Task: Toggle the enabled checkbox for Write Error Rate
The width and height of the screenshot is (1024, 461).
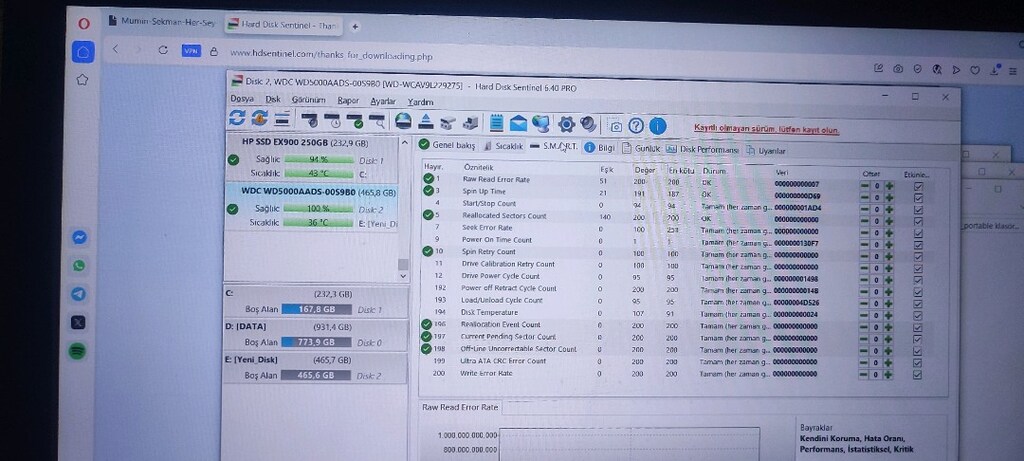Action: point(918,375)
